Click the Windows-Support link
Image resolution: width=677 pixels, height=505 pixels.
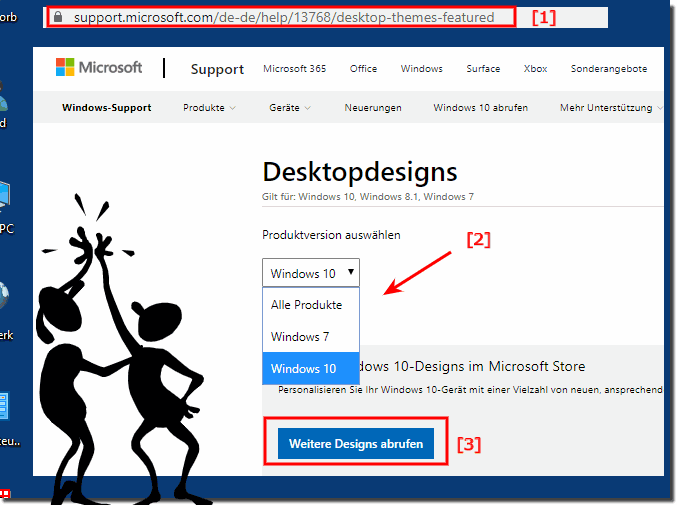click(107, 107)
